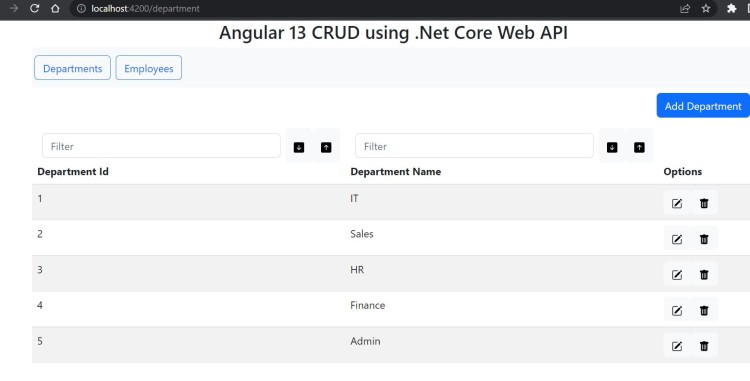750x381 pixels.
Task: Click department id cell 1
Action: (x=40, y=198)
